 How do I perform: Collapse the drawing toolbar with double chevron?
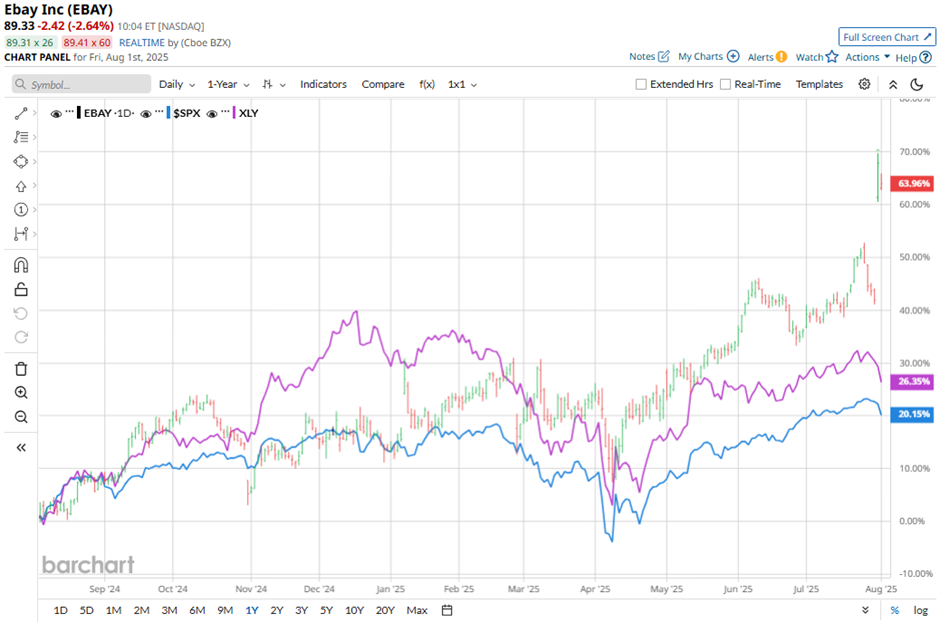21,447
